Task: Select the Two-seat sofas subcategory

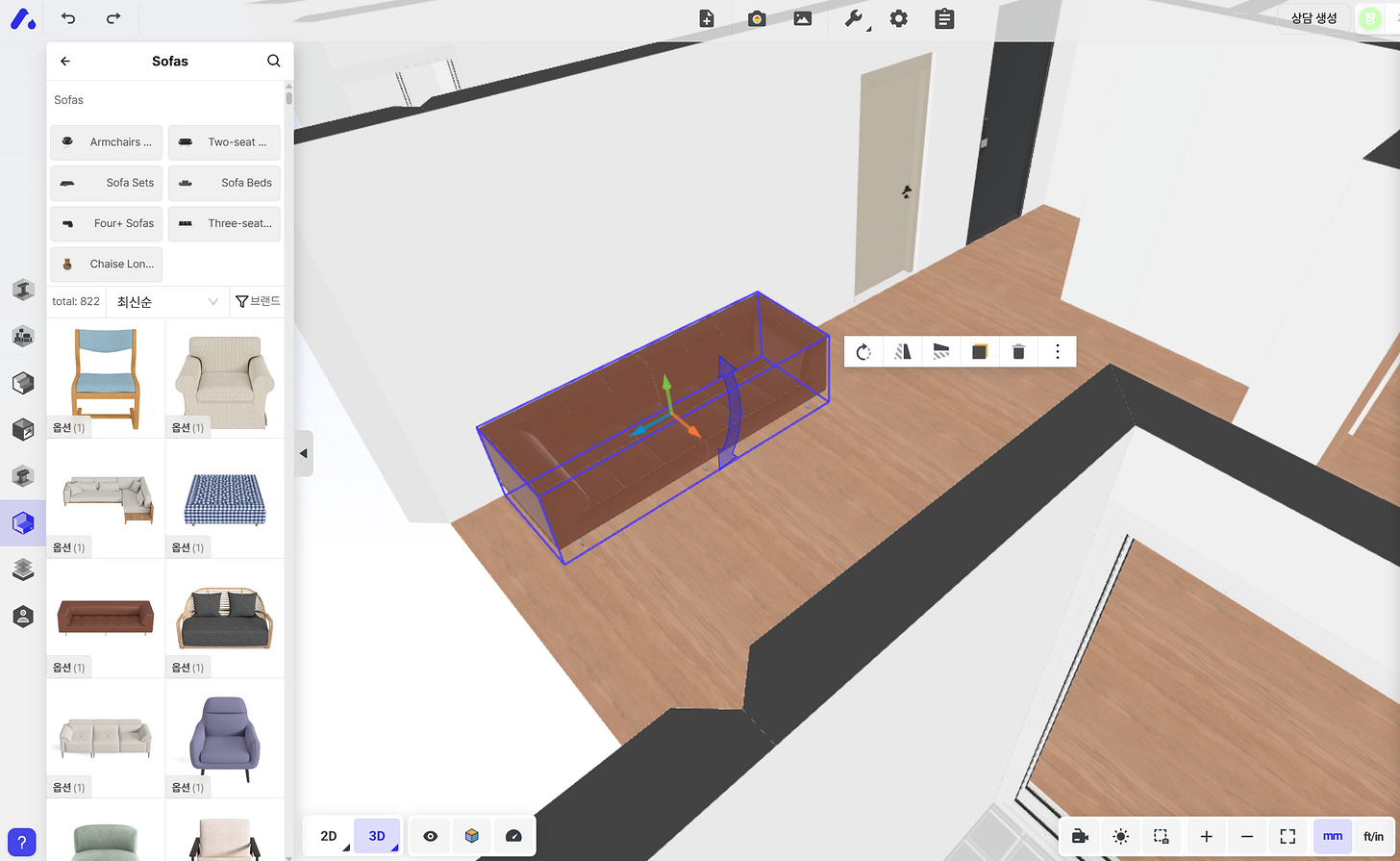Action: 224,142
